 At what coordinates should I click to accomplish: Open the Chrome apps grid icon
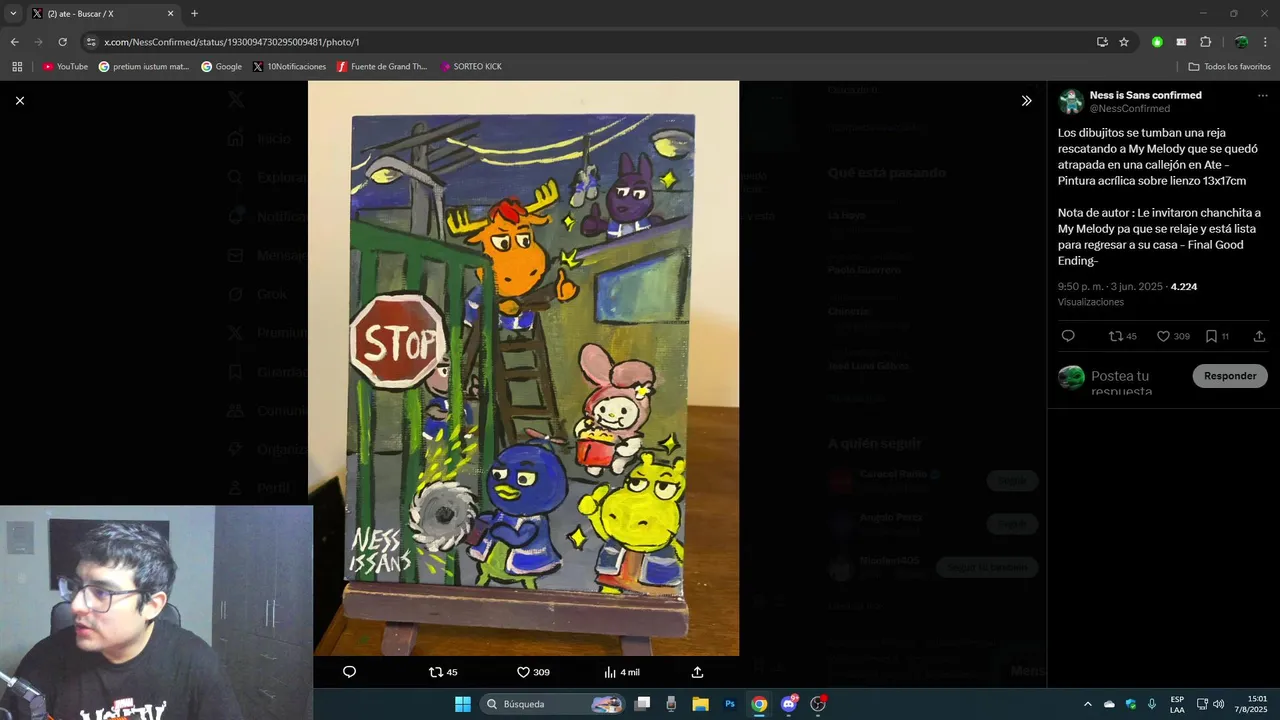pyautogui.click(x=17, y=67)
